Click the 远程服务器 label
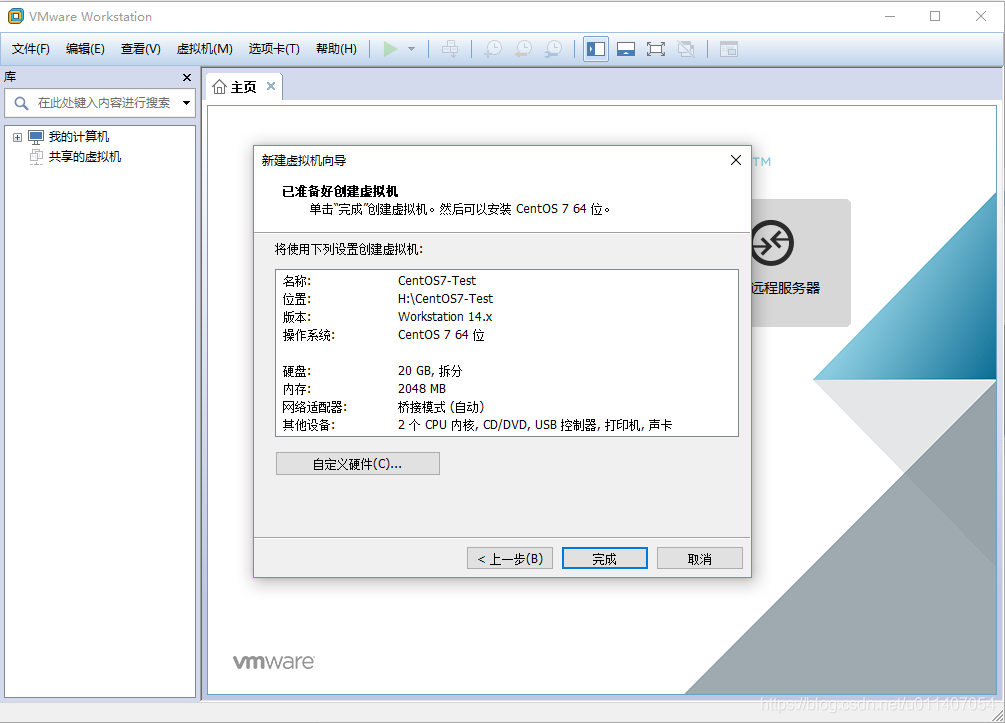Image resolution: width=1005 pixels, height=723 pixels. coord(786,288)
